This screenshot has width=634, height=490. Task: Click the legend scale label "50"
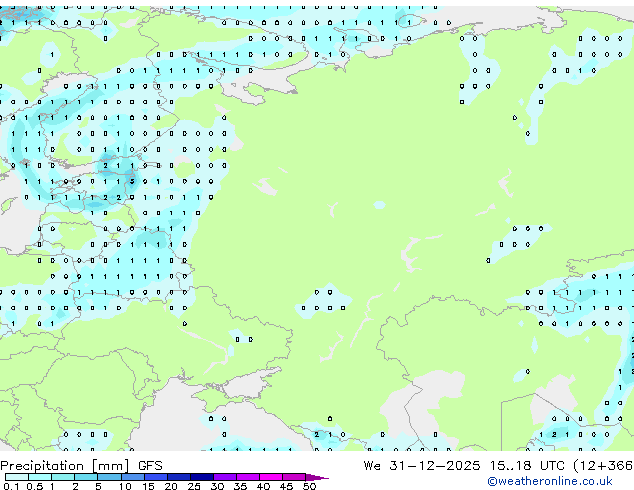click(x=309, y=486)
